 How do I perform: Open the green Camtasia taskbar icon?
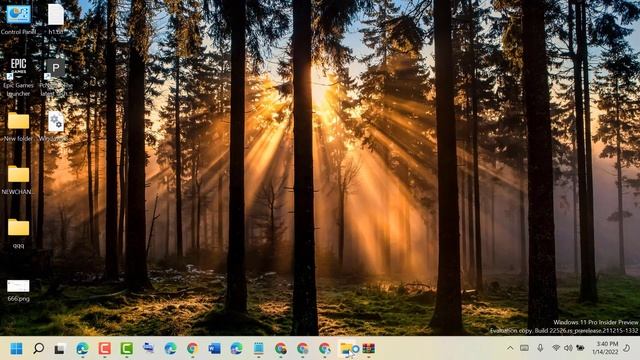point(127,349)
